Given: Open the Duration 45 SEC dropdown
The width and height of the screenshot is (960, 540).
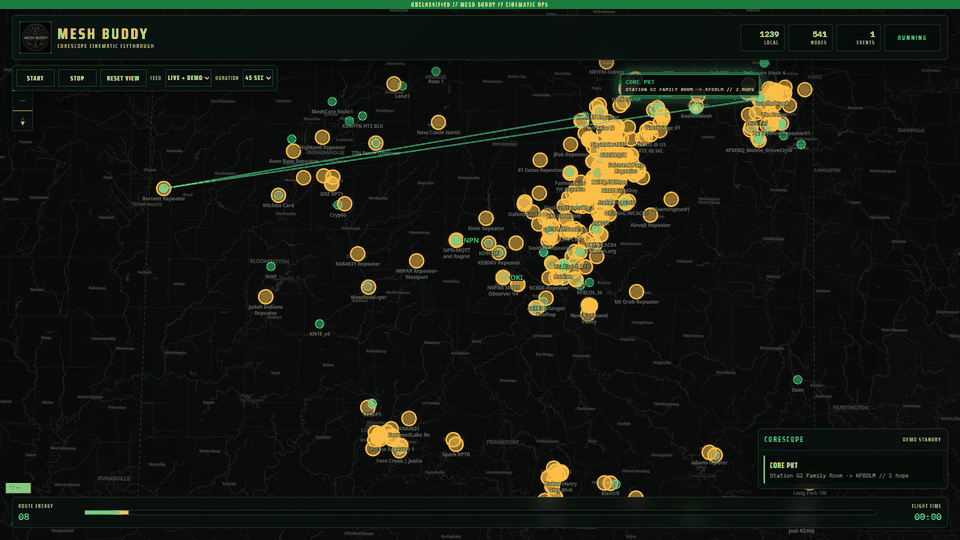Looking at the screenshot, I should (257, 78).
